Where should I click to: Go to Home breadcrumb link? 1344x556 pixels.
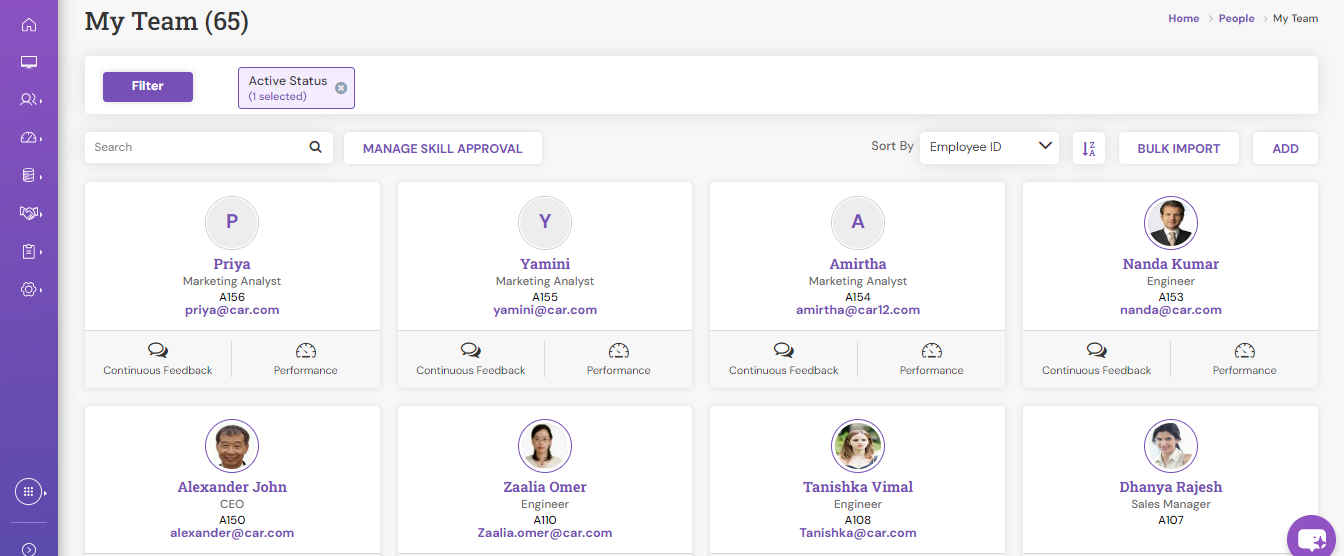coord(1184,19)
